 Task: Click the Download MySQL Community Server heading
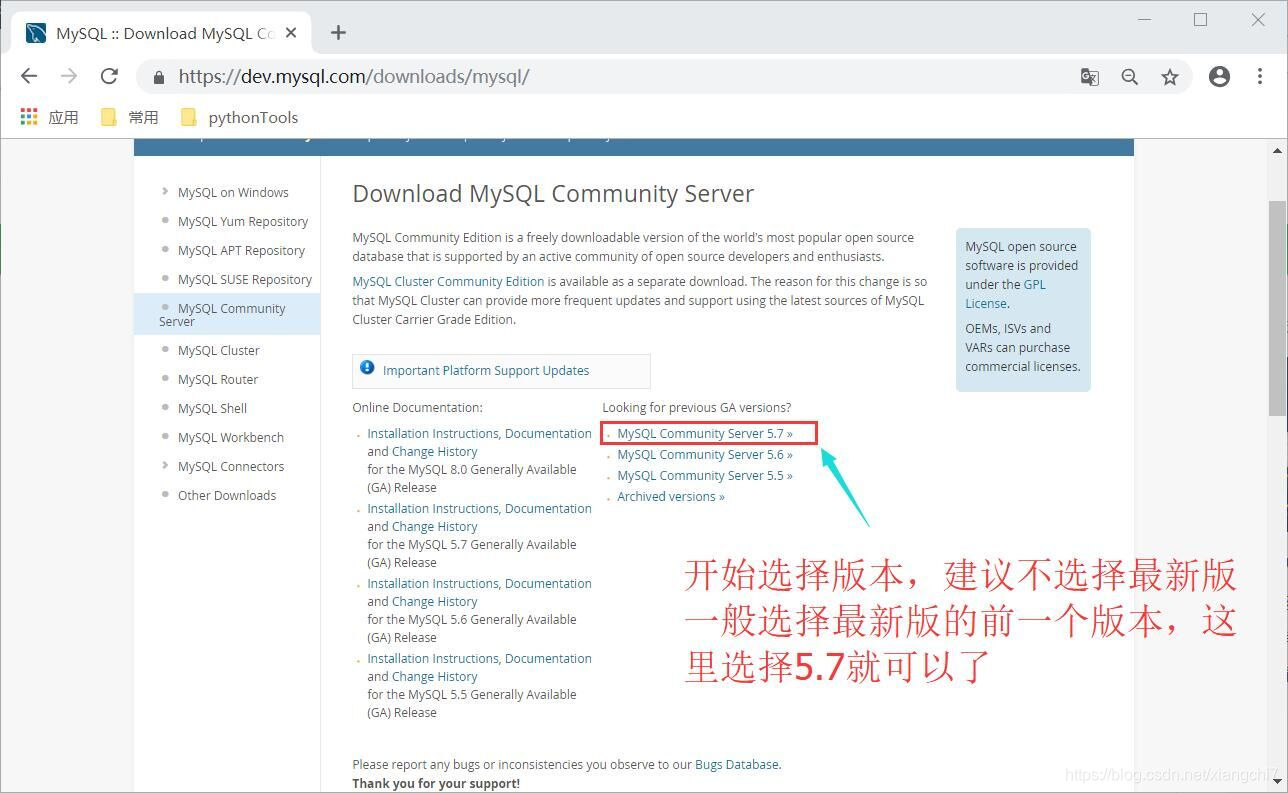coord(553,193)
